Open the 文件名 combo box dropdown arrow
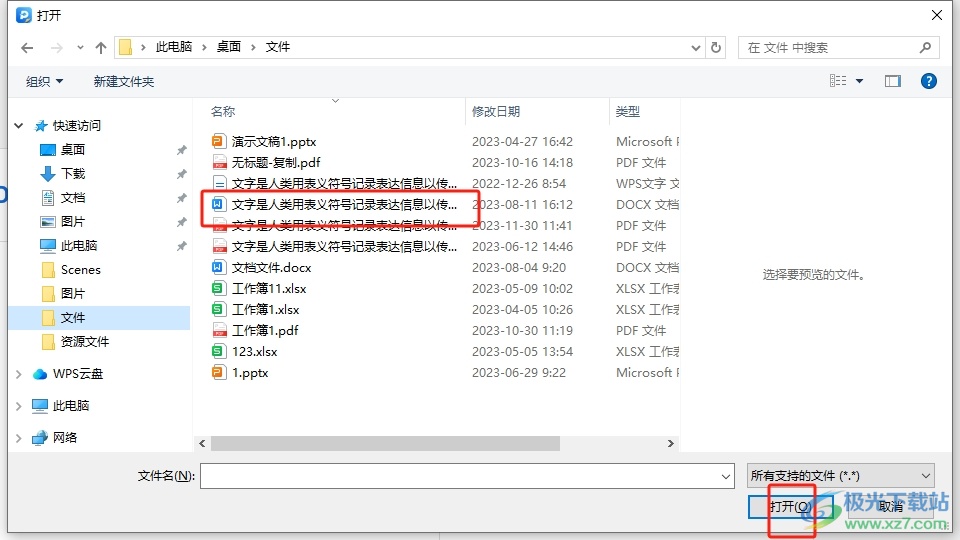Image resolution: width=960 pixels, height=540 pixels. coord(726,476)
